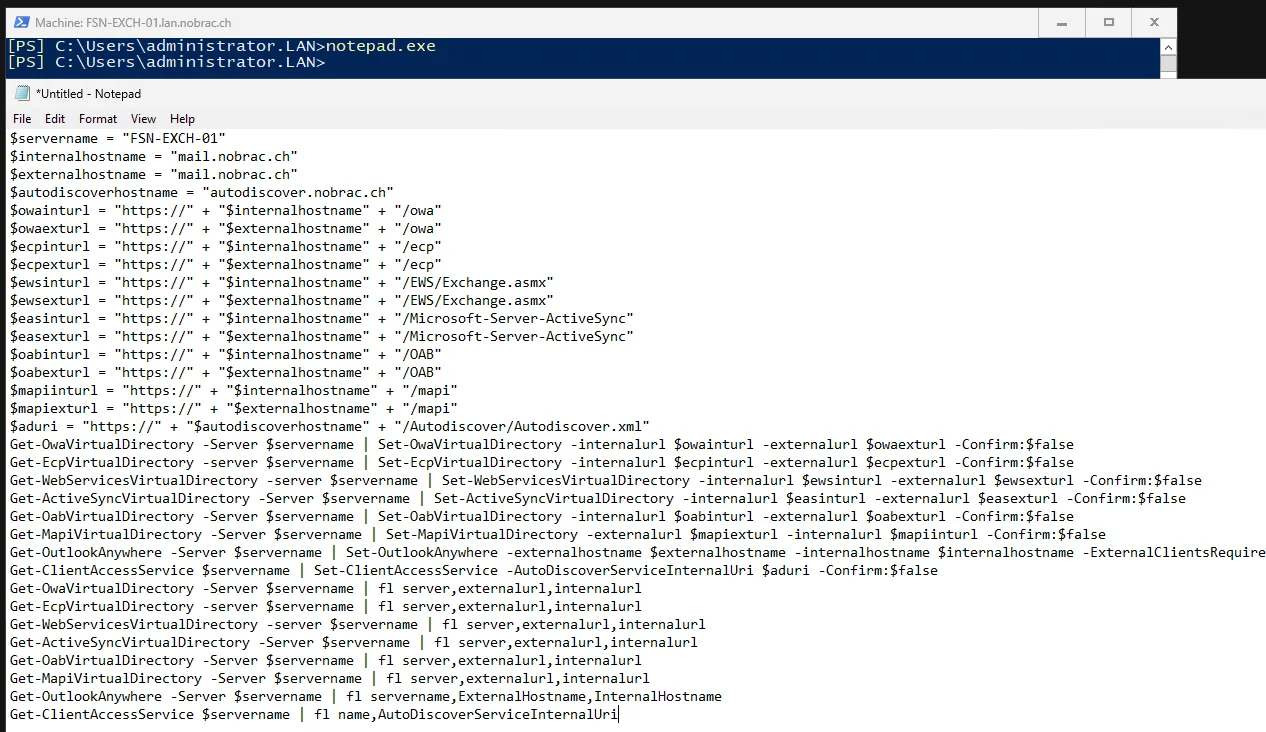Click the "*Untitled - Notepad" title bar

tap(88, 94)
